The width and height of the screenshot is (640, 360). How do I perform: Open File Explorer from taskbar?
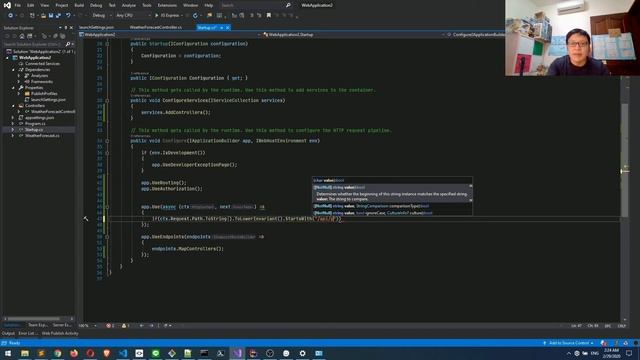[x=25, y=353]
